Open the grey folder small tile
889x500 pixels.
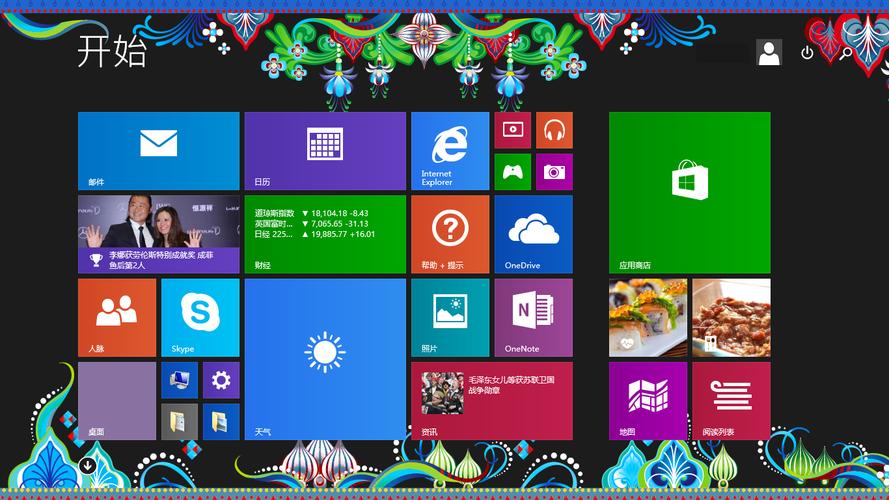tap(180, 422)
